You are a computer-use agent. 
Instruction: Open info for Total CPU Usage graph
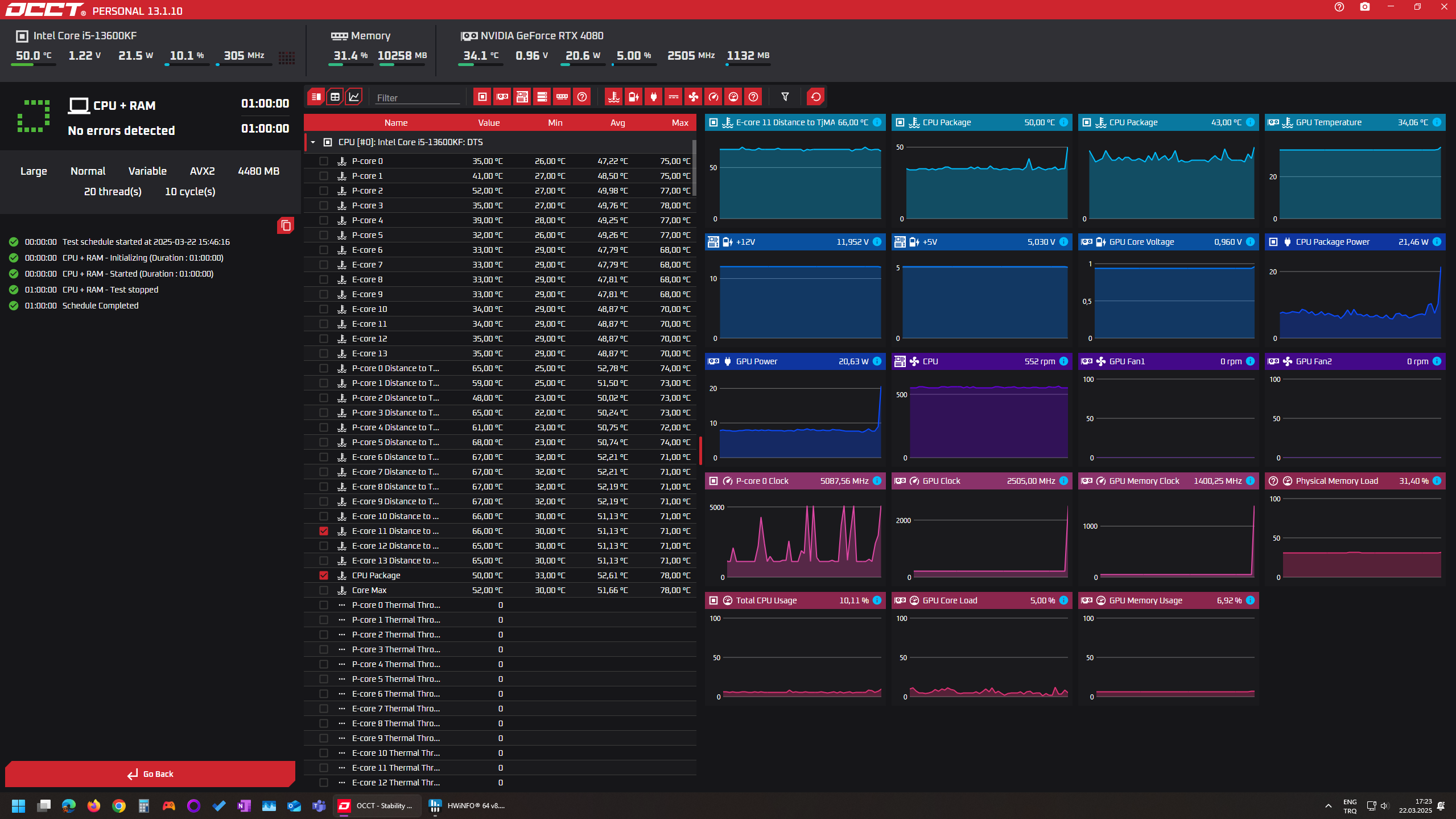click(x=877, y=600)
